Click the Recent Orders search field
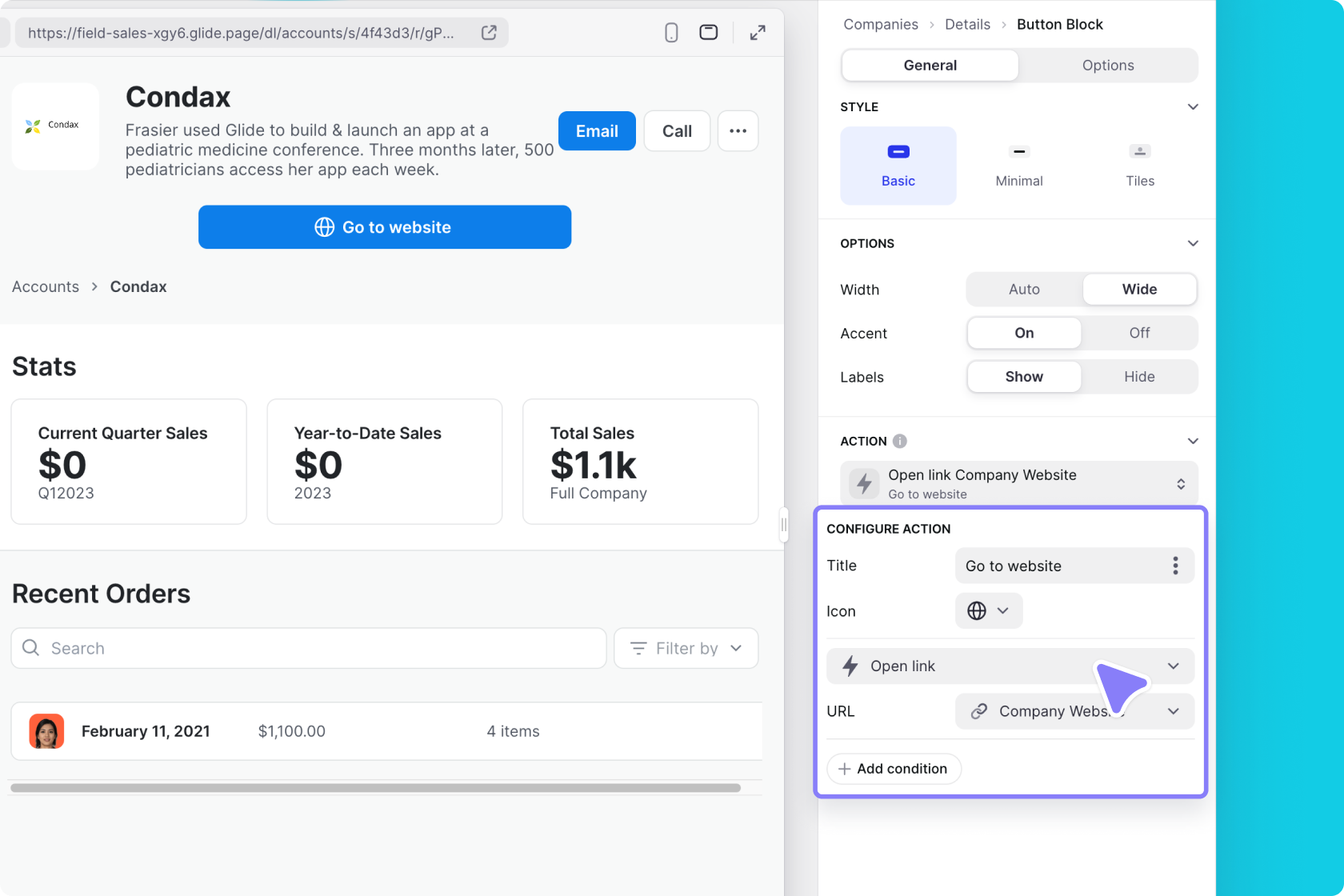Viewport: 1344px width, 896px height. point(309,648)
